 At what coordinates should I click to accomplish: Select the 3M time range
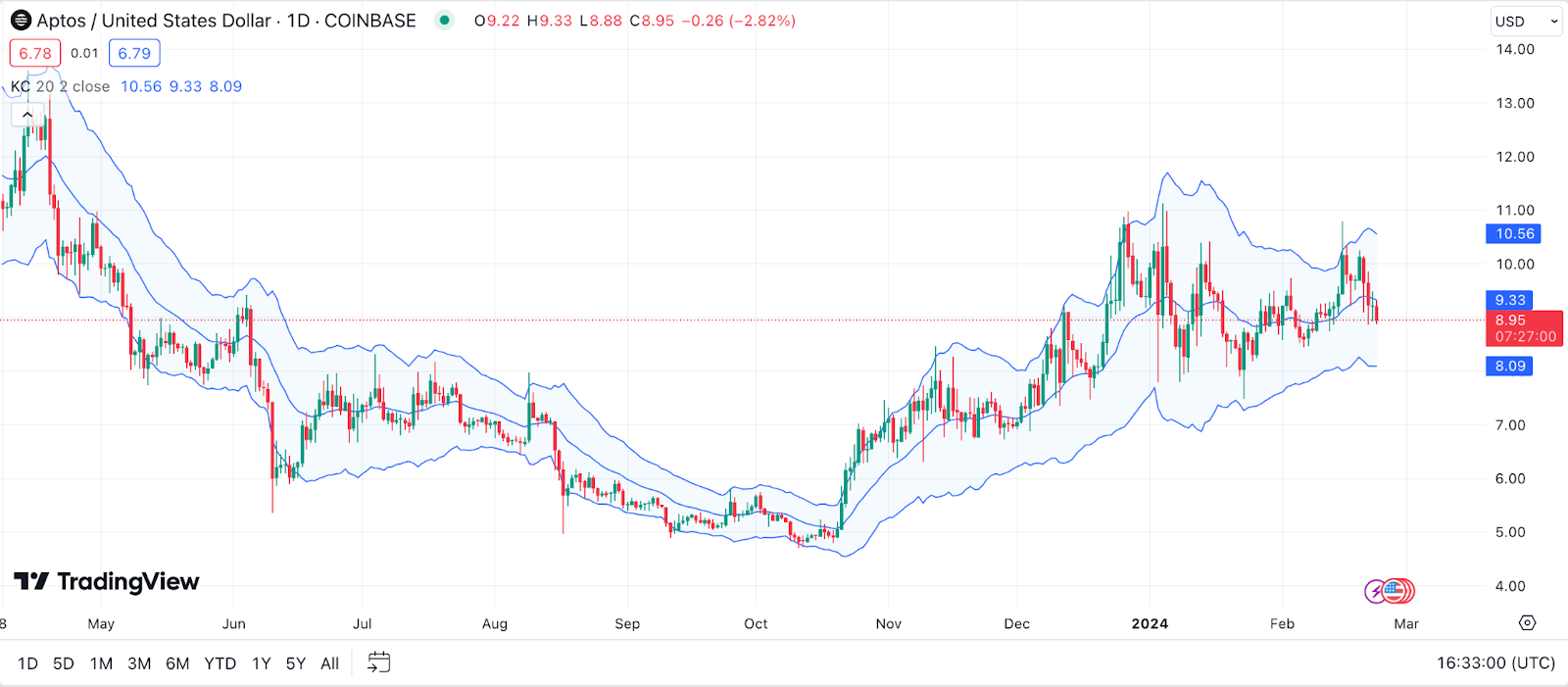tap(139, 663)
